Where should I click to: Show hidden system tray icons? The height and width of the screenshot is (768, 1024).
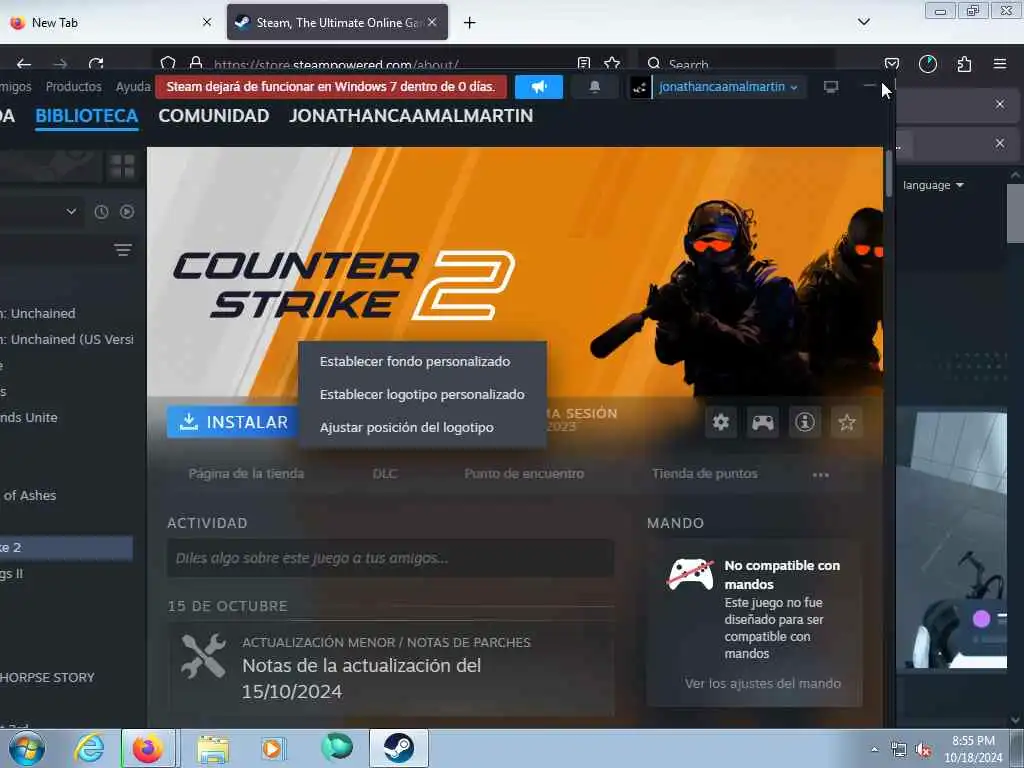(875, 750)
